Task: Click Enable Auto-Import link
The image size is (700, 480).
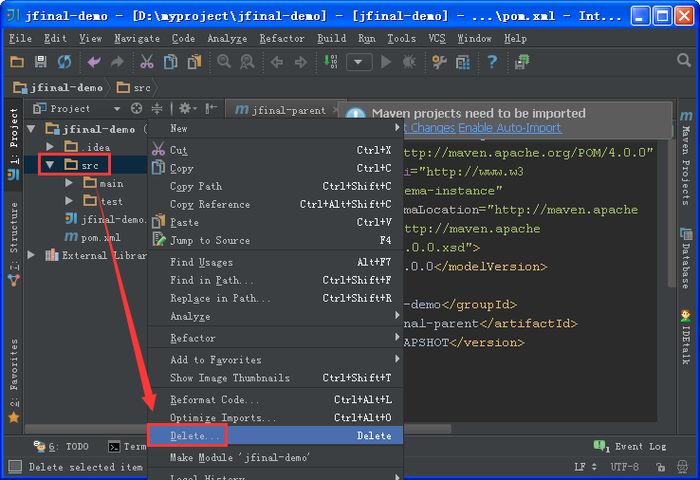Action: coord(509,128)
